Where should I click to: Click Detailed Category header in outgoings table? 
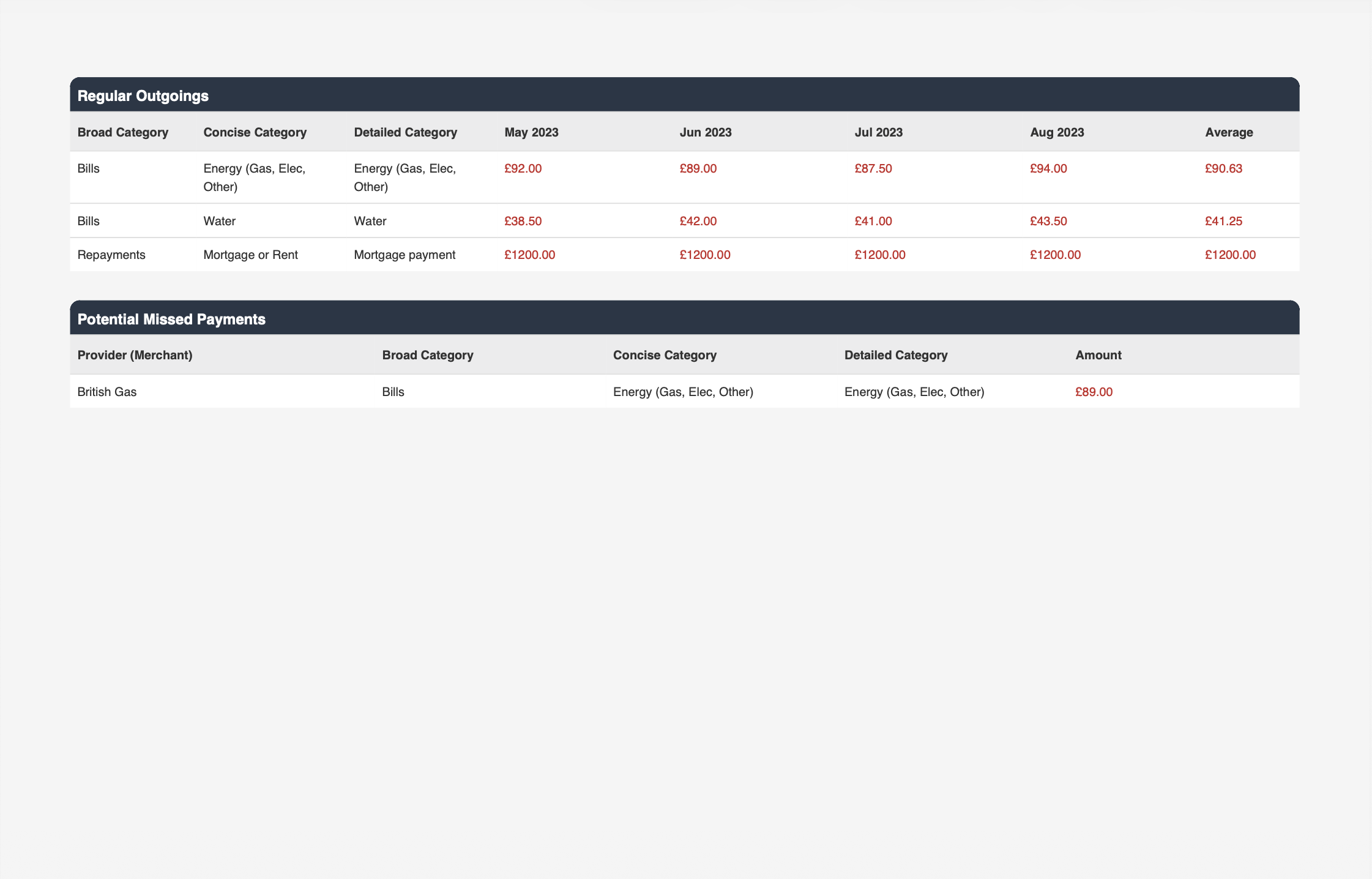405,132
